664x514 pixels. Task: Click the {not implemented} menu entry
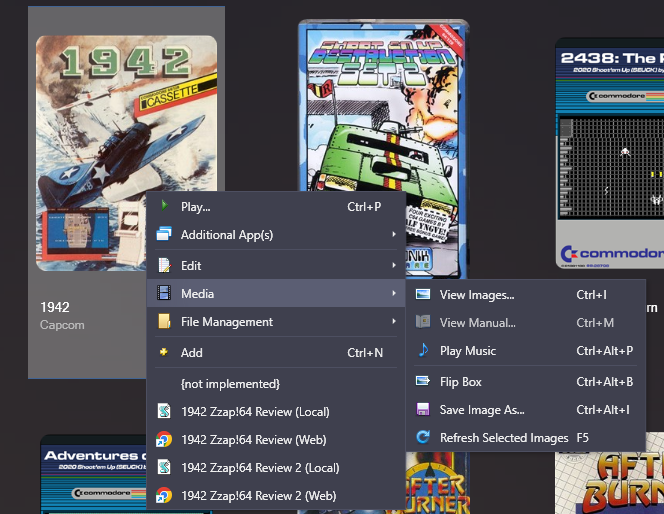[x=276, y=384]
